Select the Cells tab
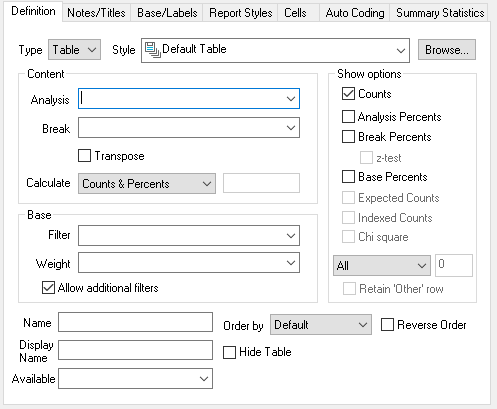 click(x=295, y=13)
